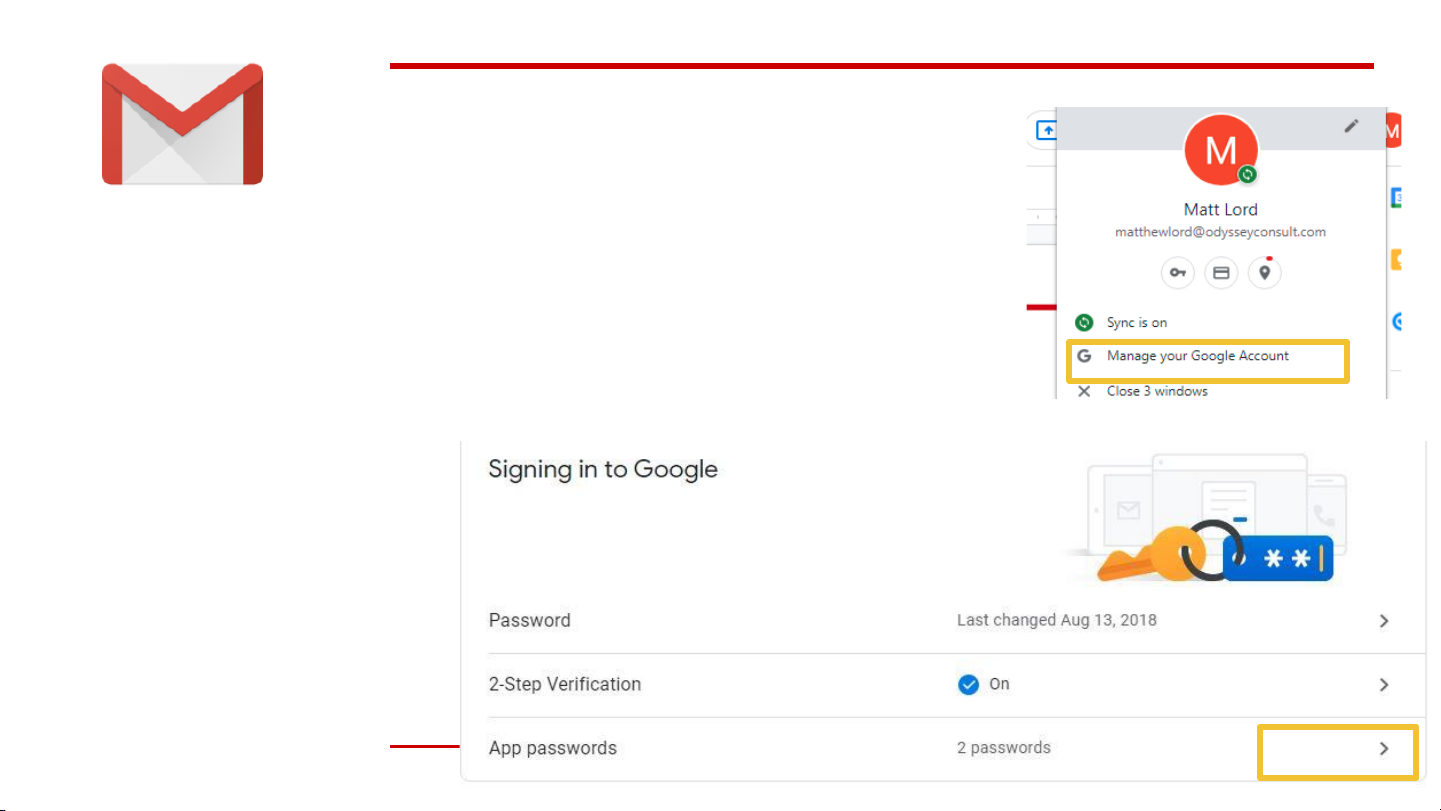The height and width of the screenshot is (811, 1441).
Task: Click the Google Calendar side panel icon
Action: pyautogui.click(x=1395, y=198)
